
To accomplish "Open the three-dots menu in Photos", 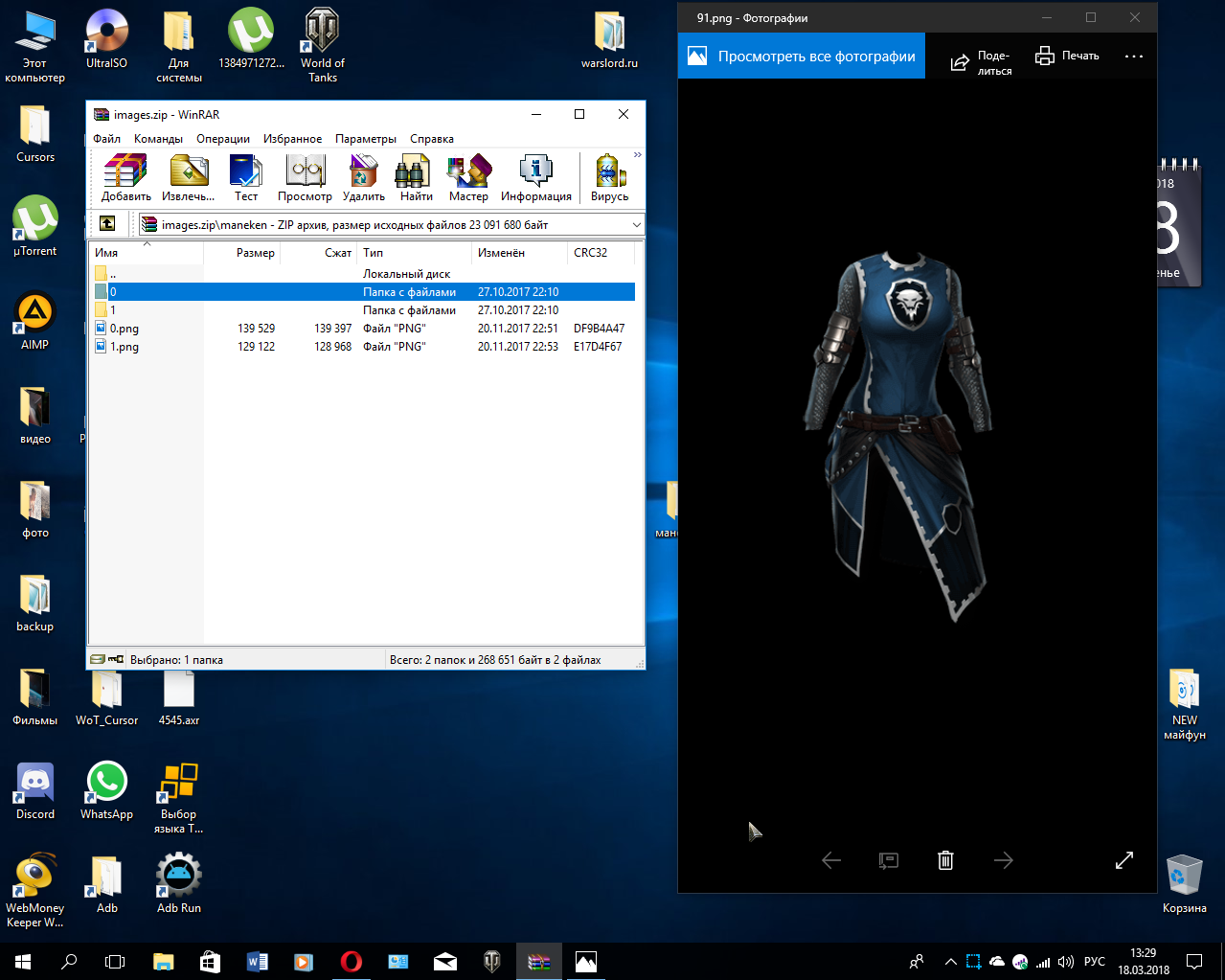I will 1134,57.
